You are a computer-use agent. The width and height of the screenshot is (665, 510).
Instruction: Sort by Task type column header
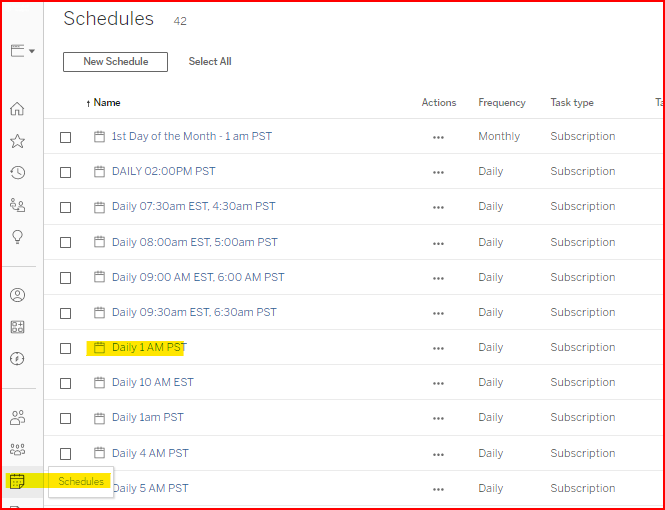(571, 103)
